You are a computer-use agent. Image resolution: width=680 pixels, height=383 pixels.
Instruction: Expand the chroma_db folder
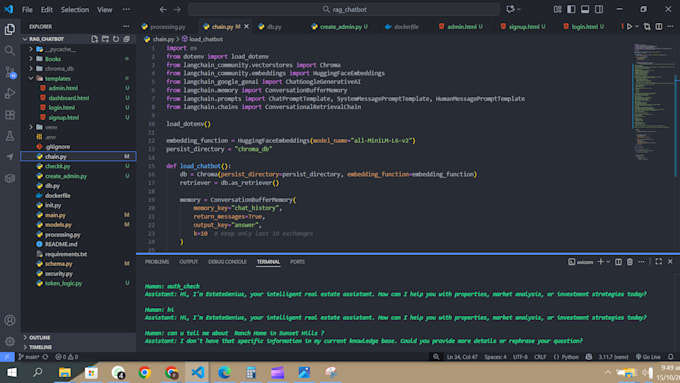[x=31, y=69]
